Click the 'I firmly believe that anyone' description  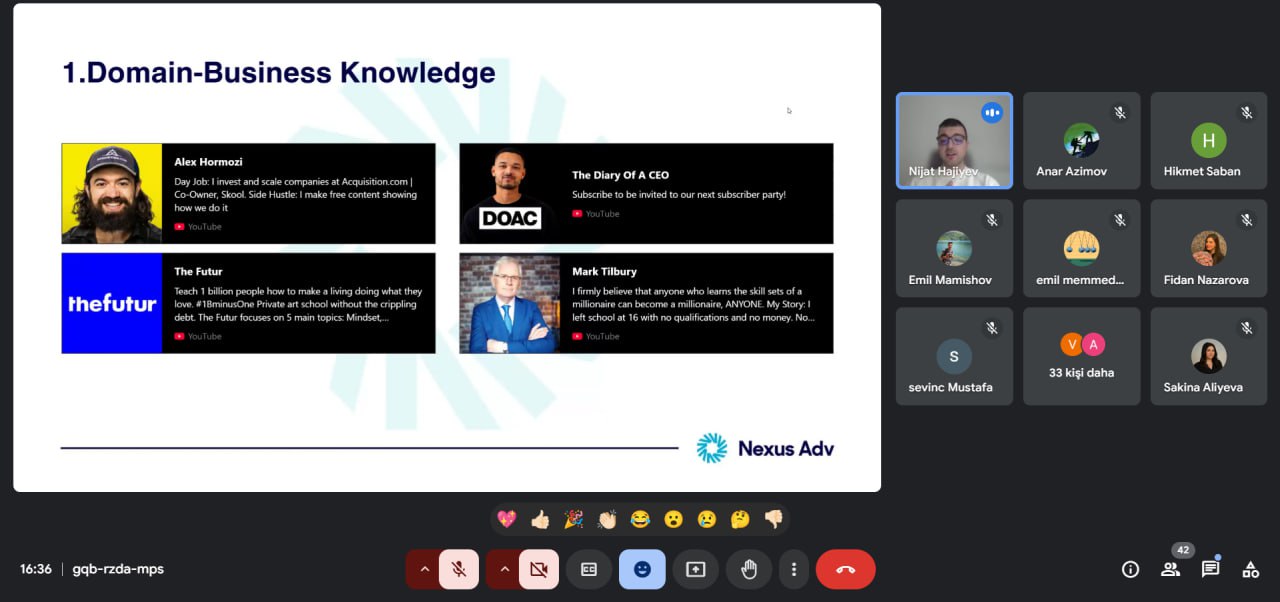click(693, 304)
